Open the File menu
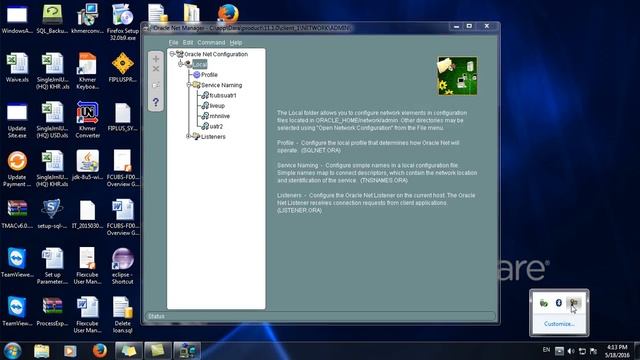Viewport: 640px width, 360px height. coord(173,42)
